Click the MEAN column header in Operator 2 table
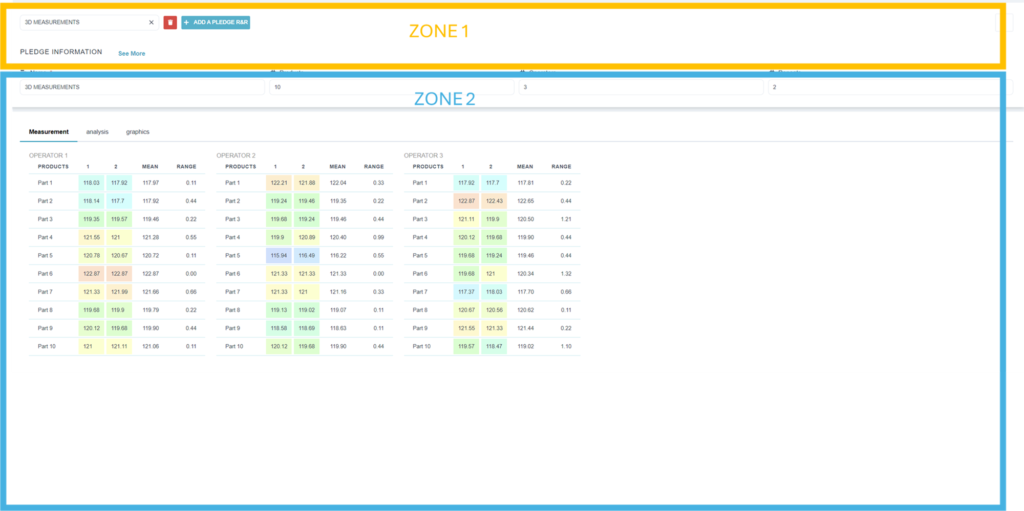Viewport: 1024px width, 511px height. [x=338, y=167]
